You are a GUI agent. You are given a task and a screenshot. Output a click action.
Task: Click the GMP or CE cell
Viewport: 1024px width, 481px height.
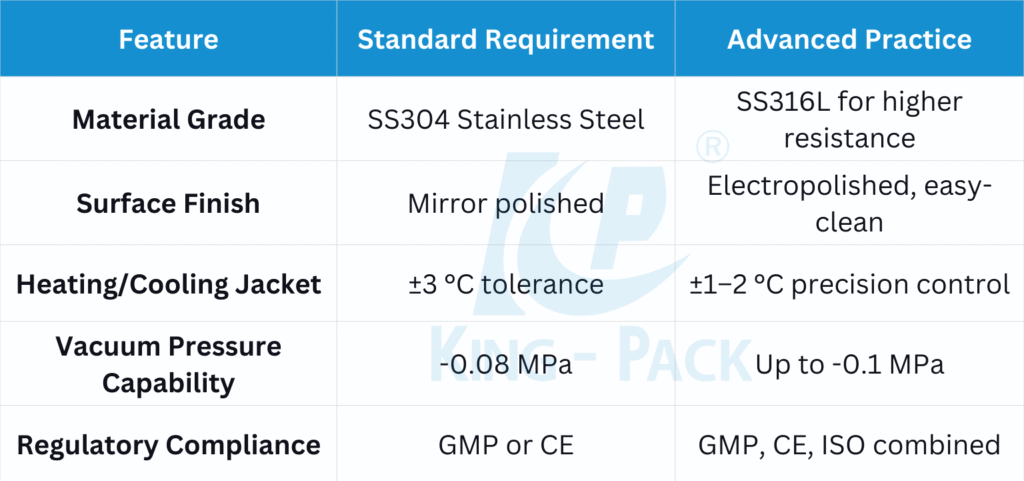tap(506, 444)
